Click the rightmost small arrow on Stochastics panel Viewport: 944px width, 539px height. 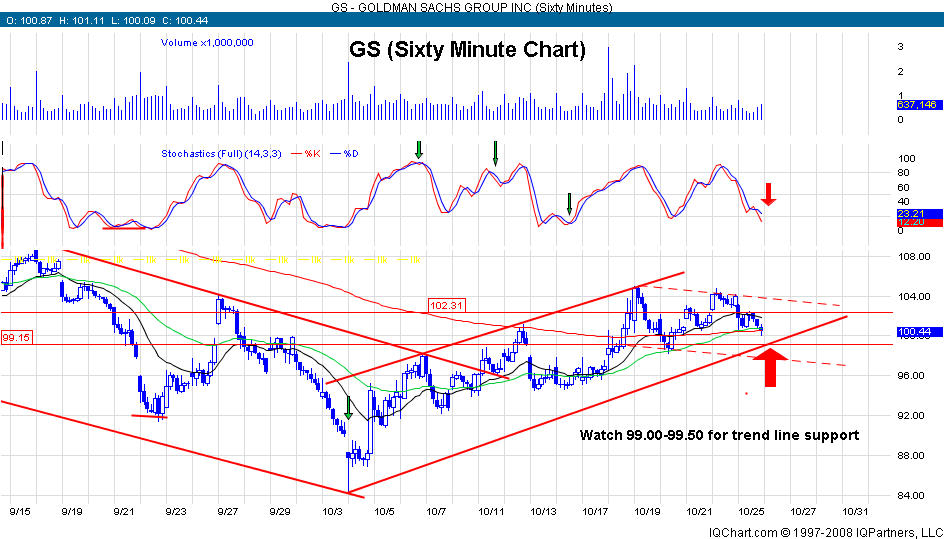(569, 204)
